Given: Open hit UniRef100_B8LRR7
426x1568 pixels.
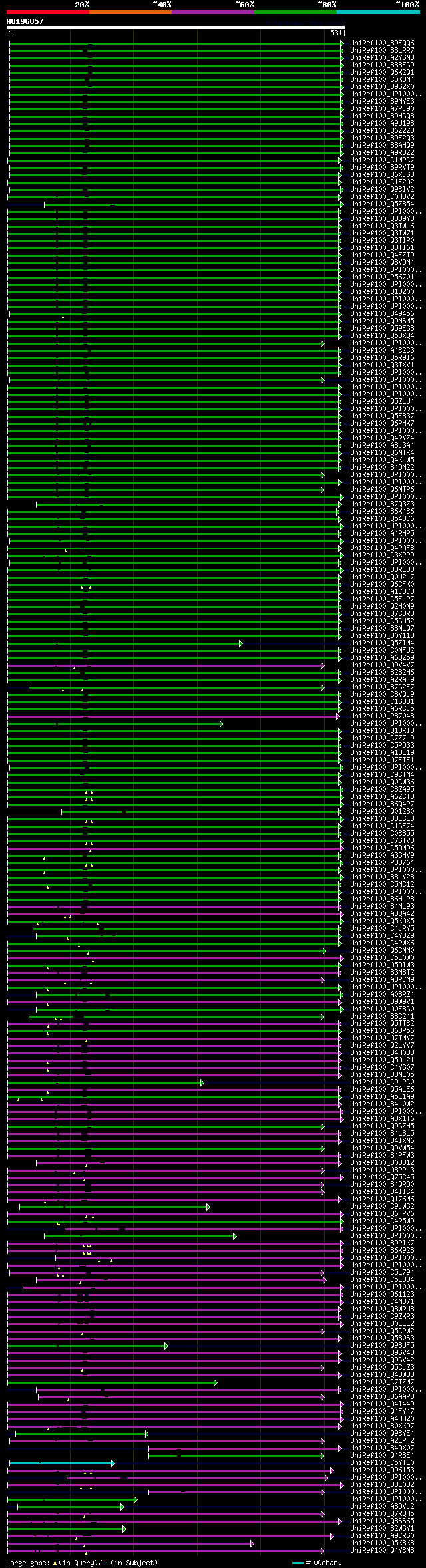Looking at the screenshot, I should tap(382, 50).
